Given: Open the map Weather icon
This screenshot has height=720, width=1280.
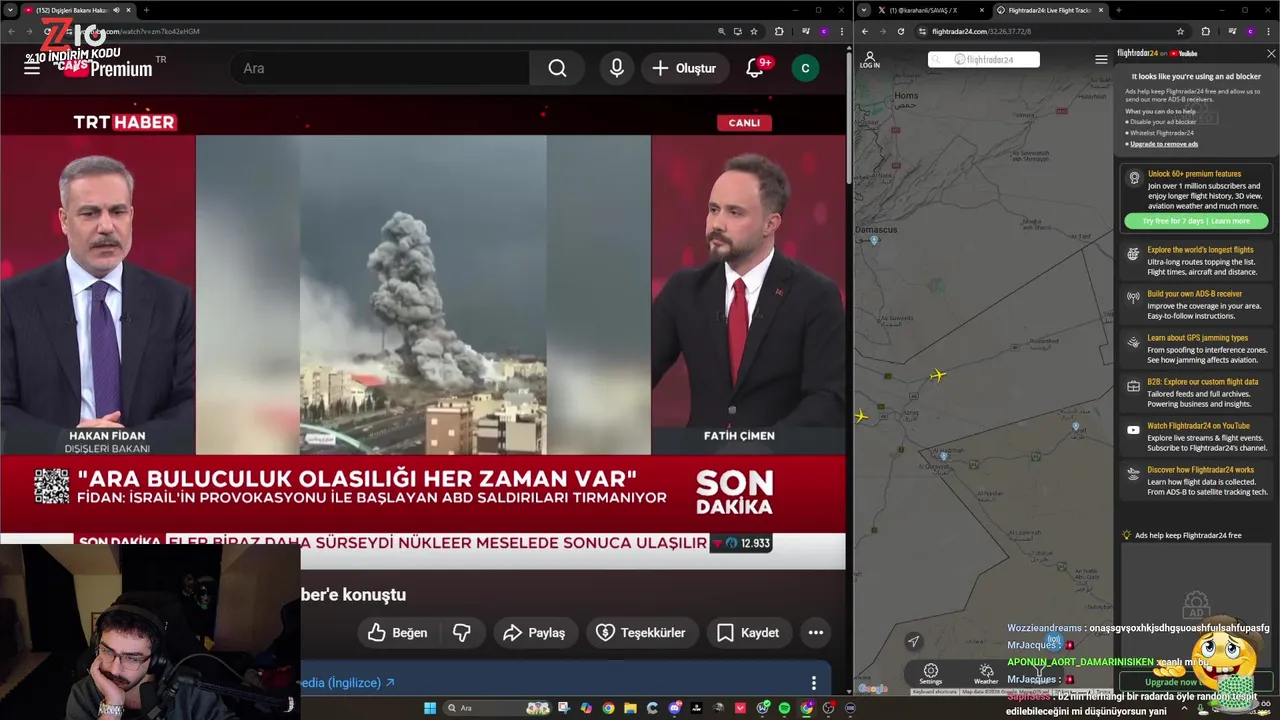Looking at the screenshot, I should [x=986, y=674].
